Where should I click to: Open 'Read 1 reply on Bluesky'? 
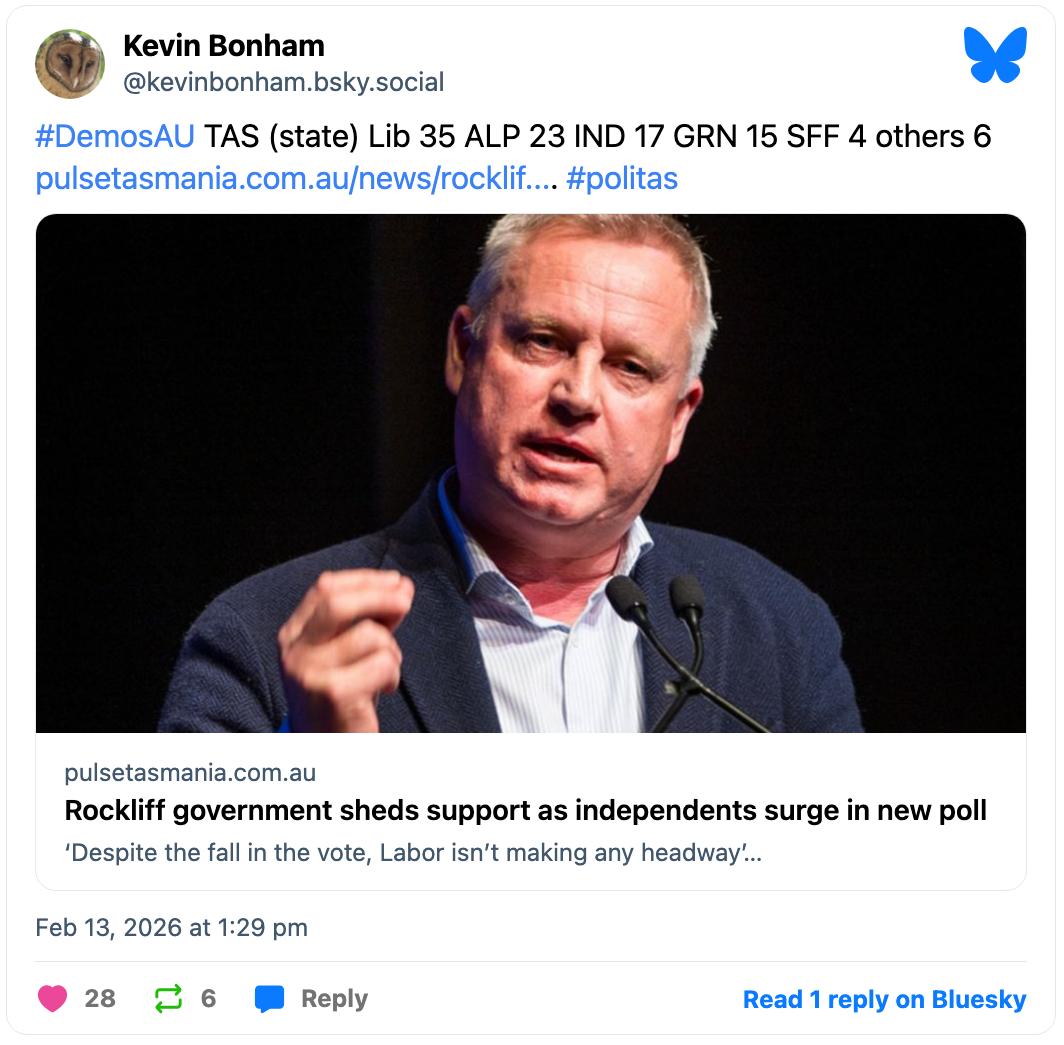(884, 999)
